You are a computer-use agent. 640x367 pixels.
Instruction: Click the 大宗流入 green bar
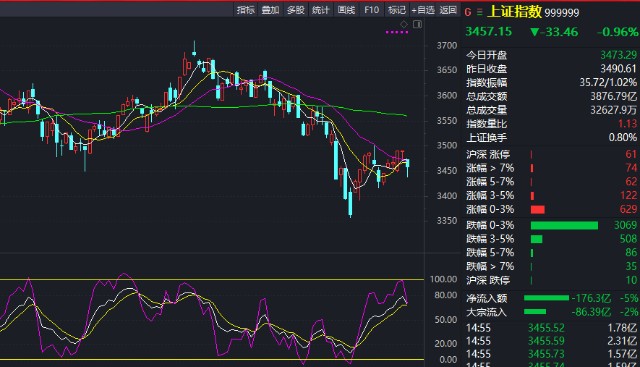click(535, 312)
